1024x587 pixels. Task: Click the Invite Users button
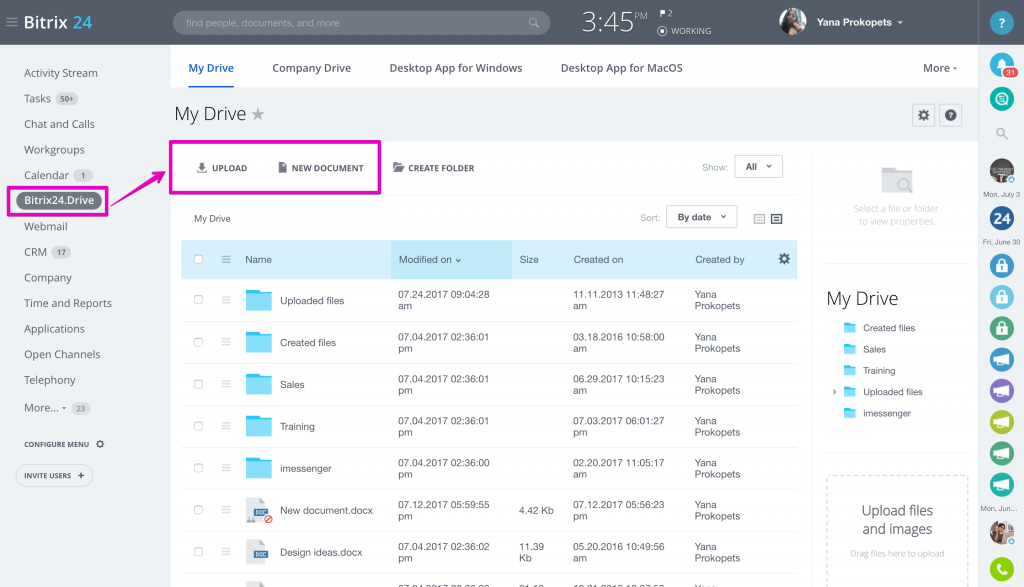[x=54, y=475]
